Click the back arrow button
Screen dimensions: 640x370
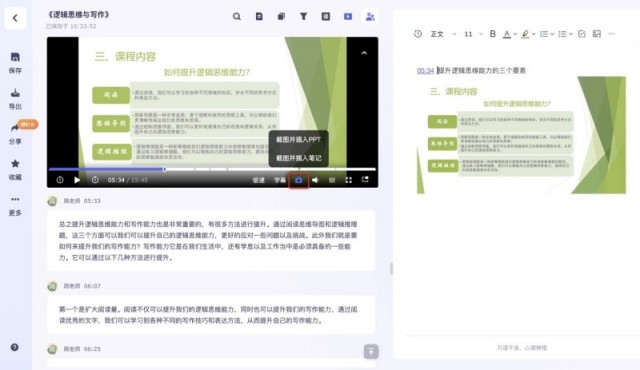[x=15, y=18]
